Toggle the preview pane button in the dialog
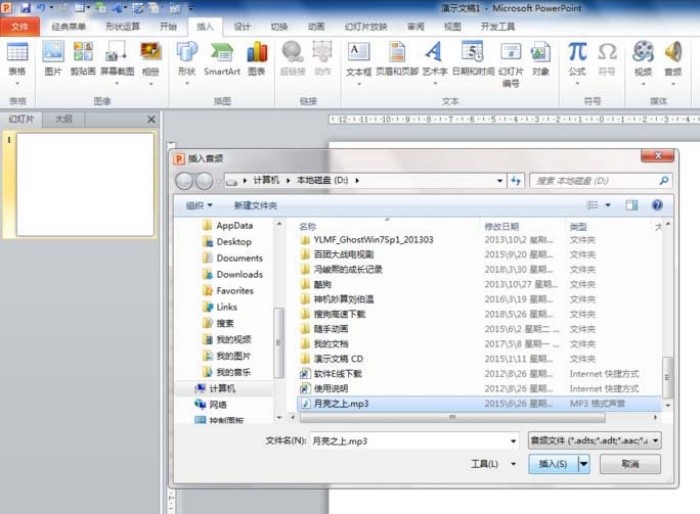Image resolution: width=700 pixels, height=514 pixels. point(631,205)
